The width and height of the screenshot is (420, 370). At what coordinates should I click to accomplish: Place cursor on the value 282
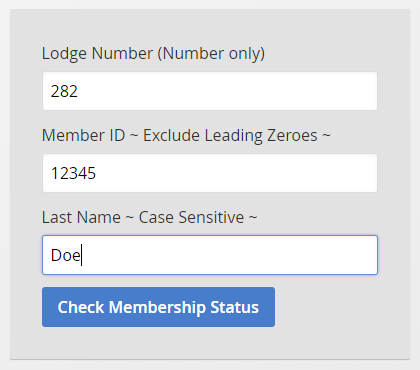pyautogui.click(x=64, y=91)
